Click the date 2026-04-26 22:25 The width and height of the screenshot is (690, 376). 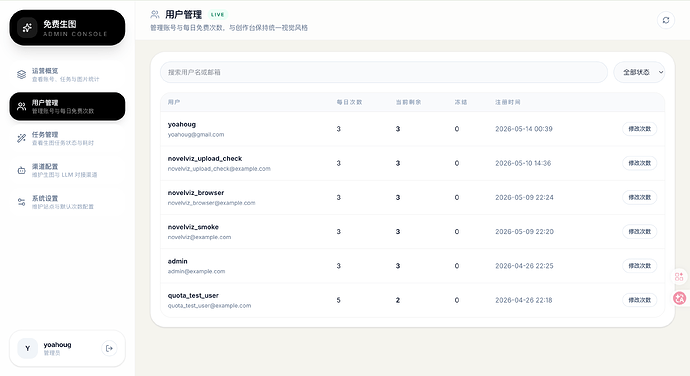point(524,266)
